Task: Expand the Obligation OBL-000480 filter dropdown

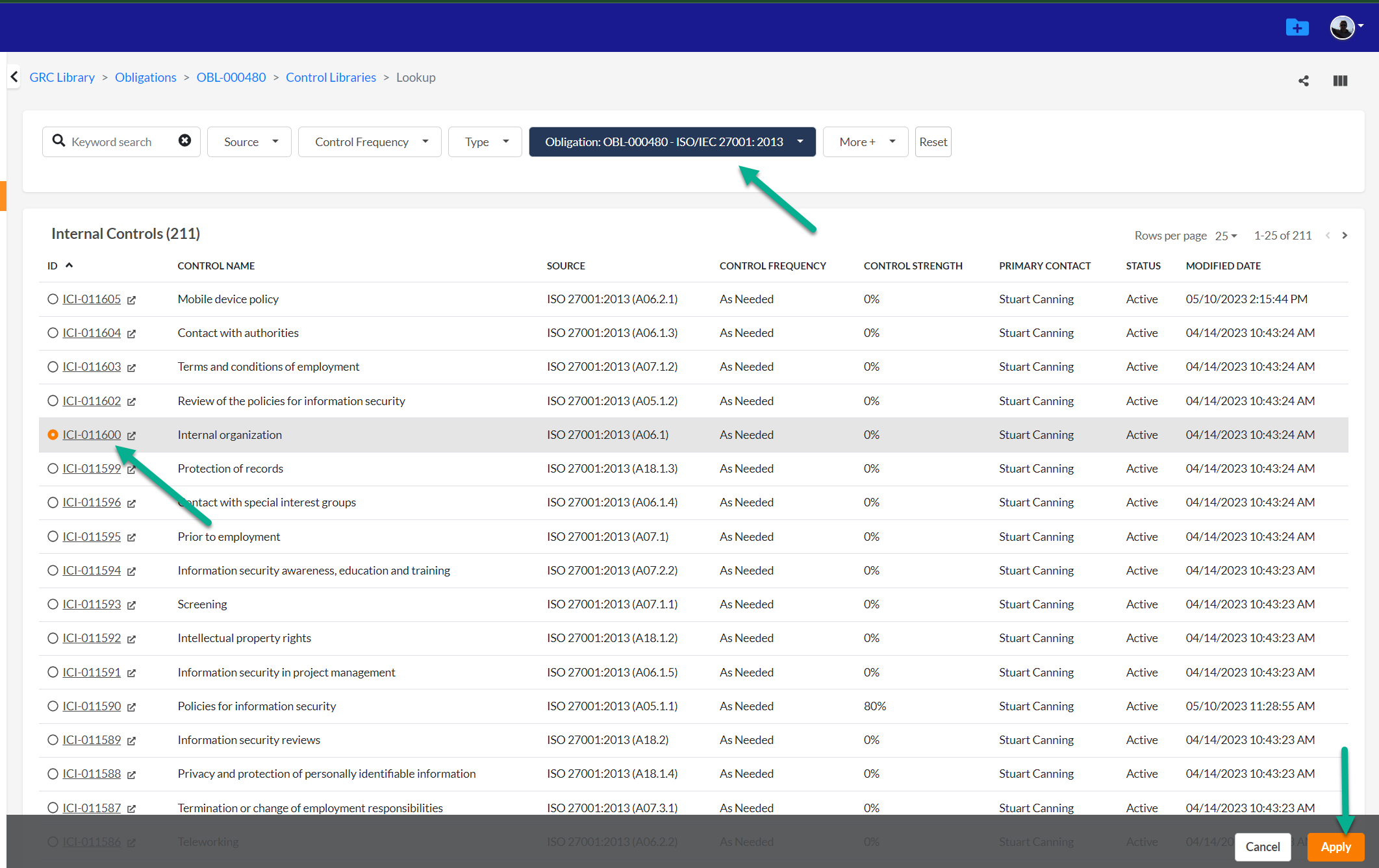Action: click(672, 142)
